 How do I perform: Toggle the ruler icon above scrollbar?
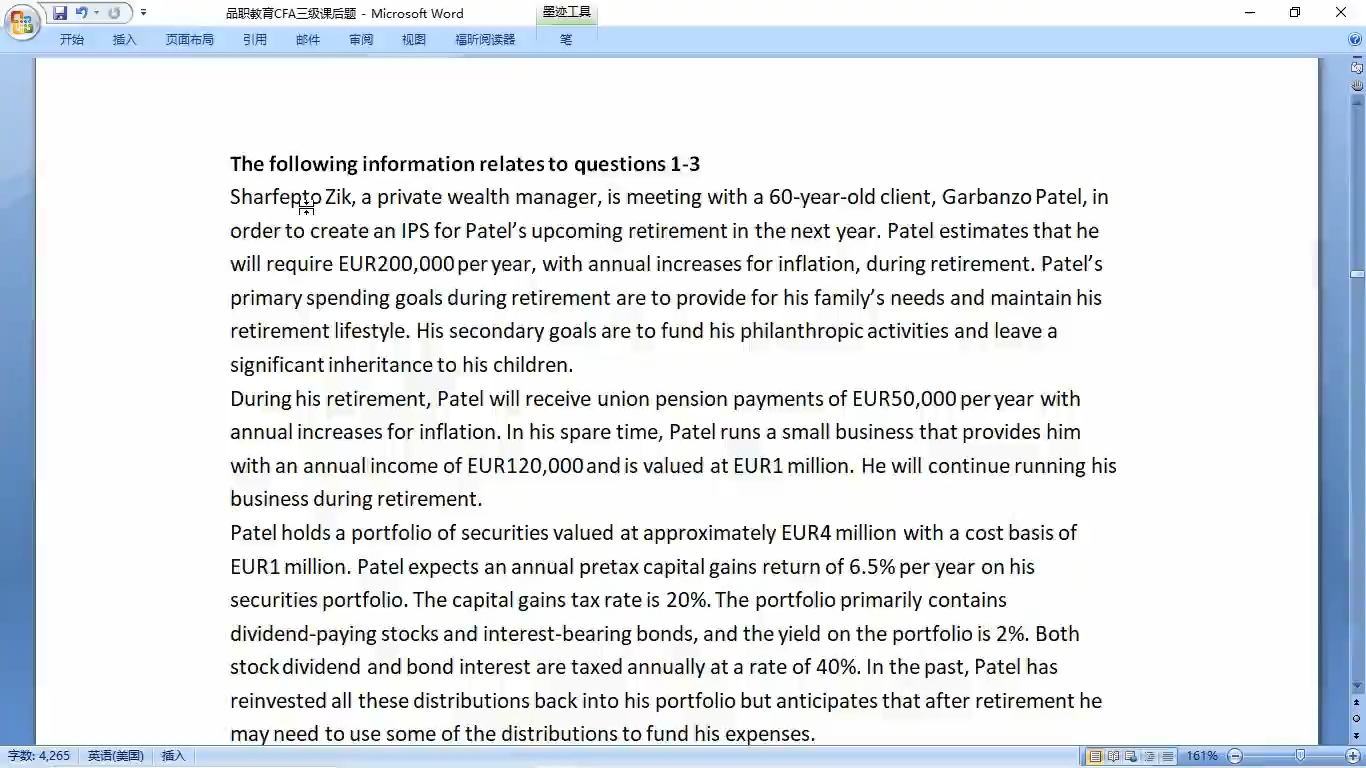1357,67
